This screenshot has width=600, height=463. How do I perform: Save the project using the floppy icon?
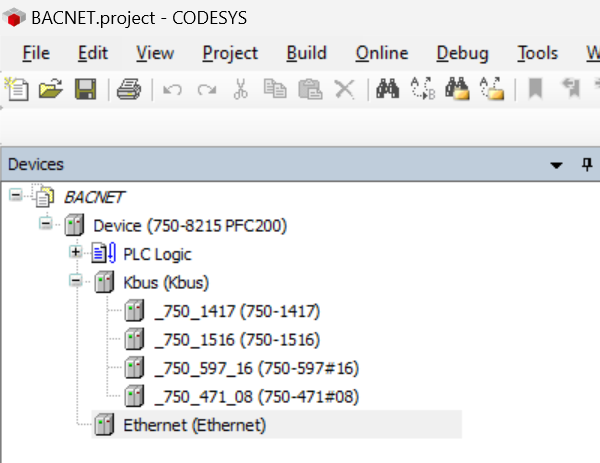(85, 89)
